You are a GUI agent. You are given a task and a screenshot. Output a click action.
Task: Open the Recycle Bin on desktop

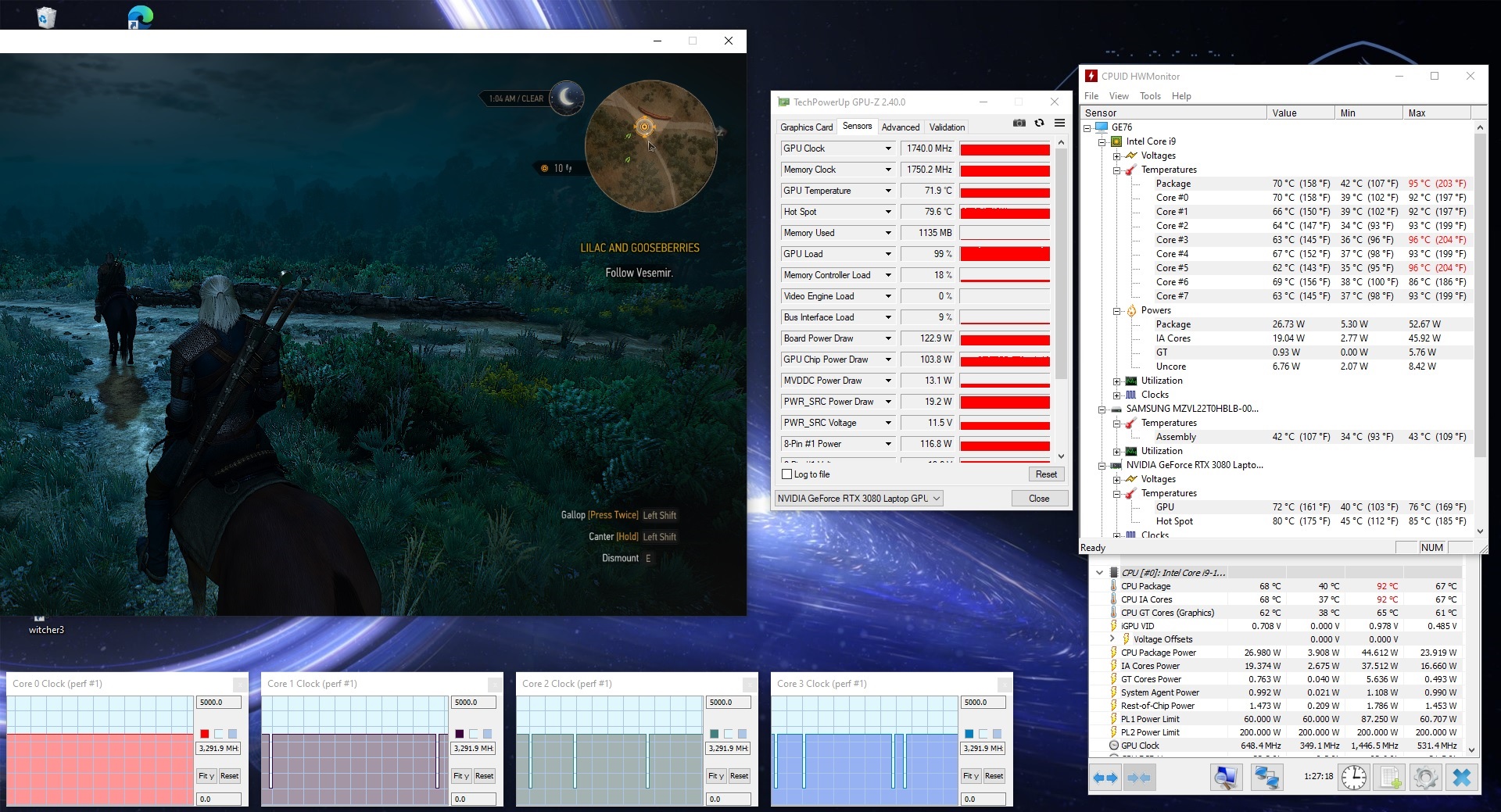46,16
